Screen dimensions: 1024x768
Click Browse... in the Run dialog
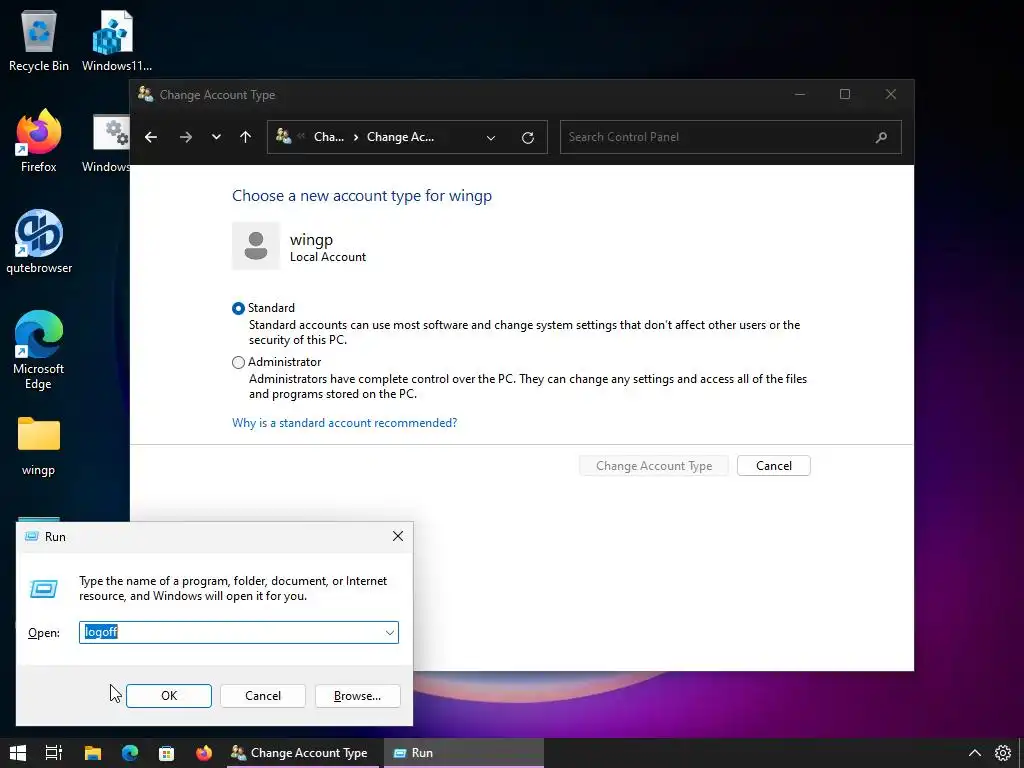click(x=357, y=696)
